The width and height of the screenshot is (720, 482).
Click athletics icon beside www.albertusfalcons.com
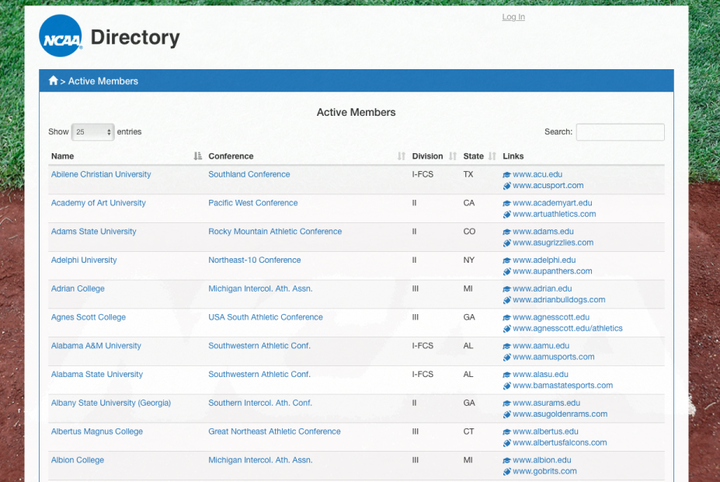(x=506, y=443)
